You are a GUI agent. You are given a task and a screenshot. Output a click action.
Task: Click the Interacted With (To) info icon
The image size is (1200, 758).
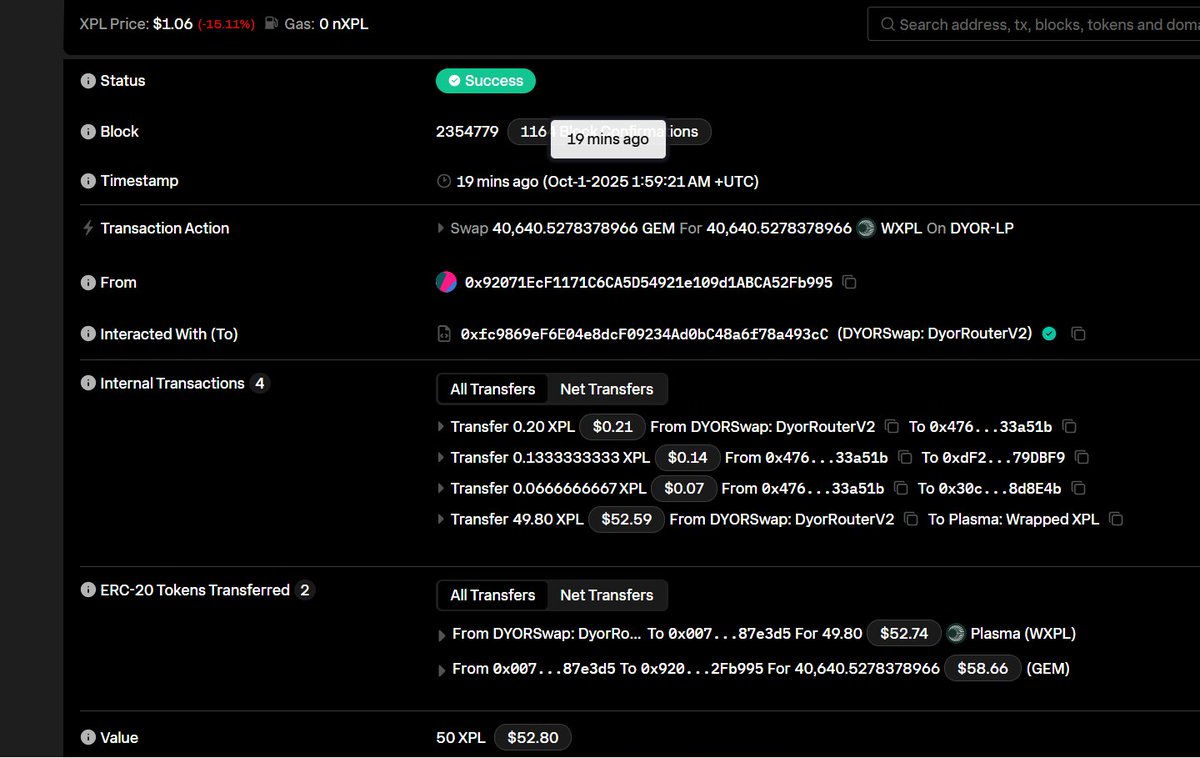click(88, 335)
